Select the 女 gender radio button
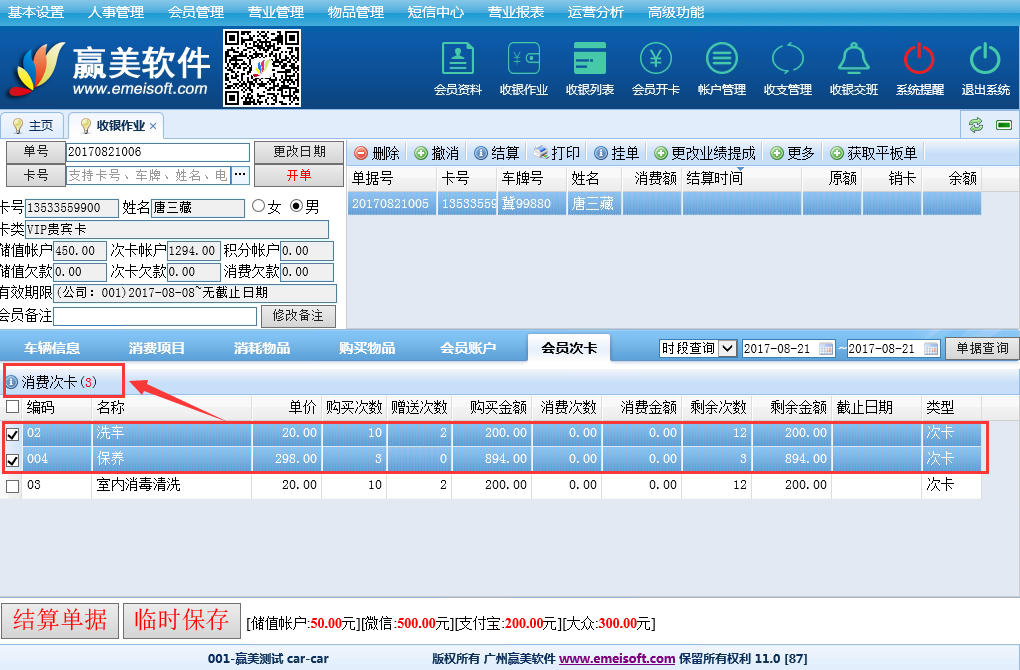The image size is (1020, 670). pyautogui.click(x=259, y=207)
